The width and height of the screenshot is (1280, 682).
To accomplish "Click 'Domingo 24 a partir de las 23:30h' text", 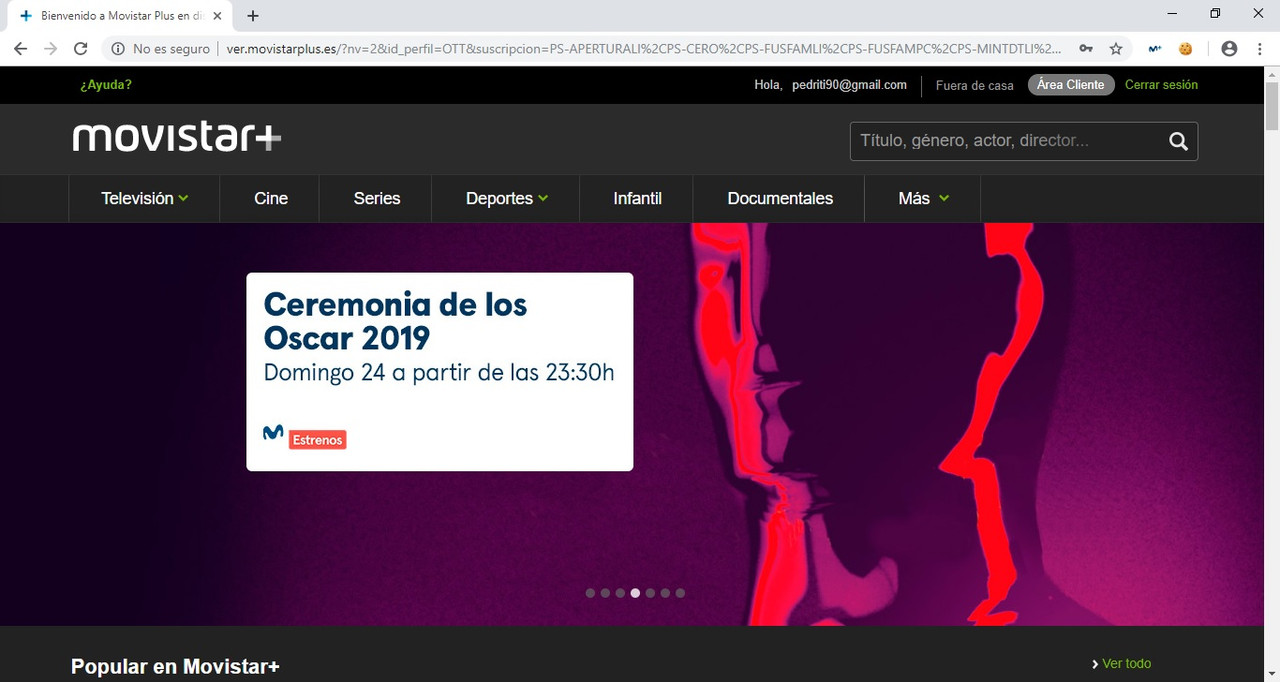I will (439, 373).
